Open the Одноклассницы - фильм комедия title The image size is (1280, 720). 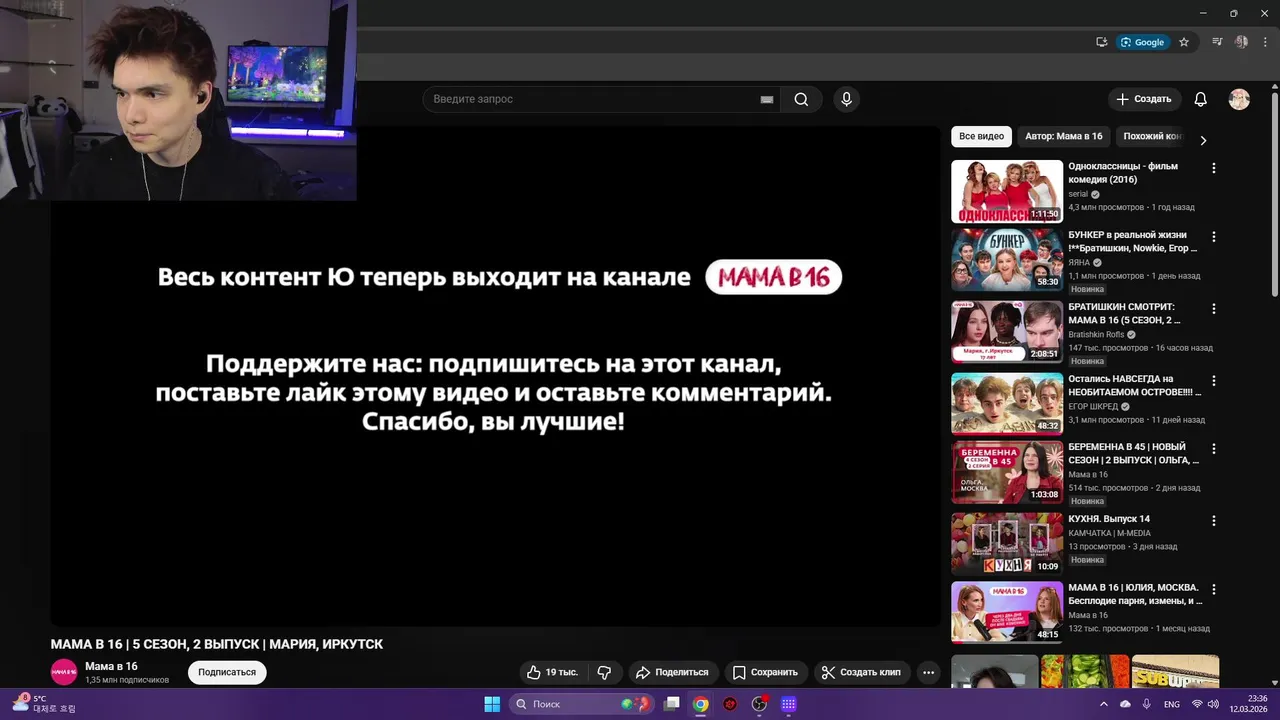1123,173
